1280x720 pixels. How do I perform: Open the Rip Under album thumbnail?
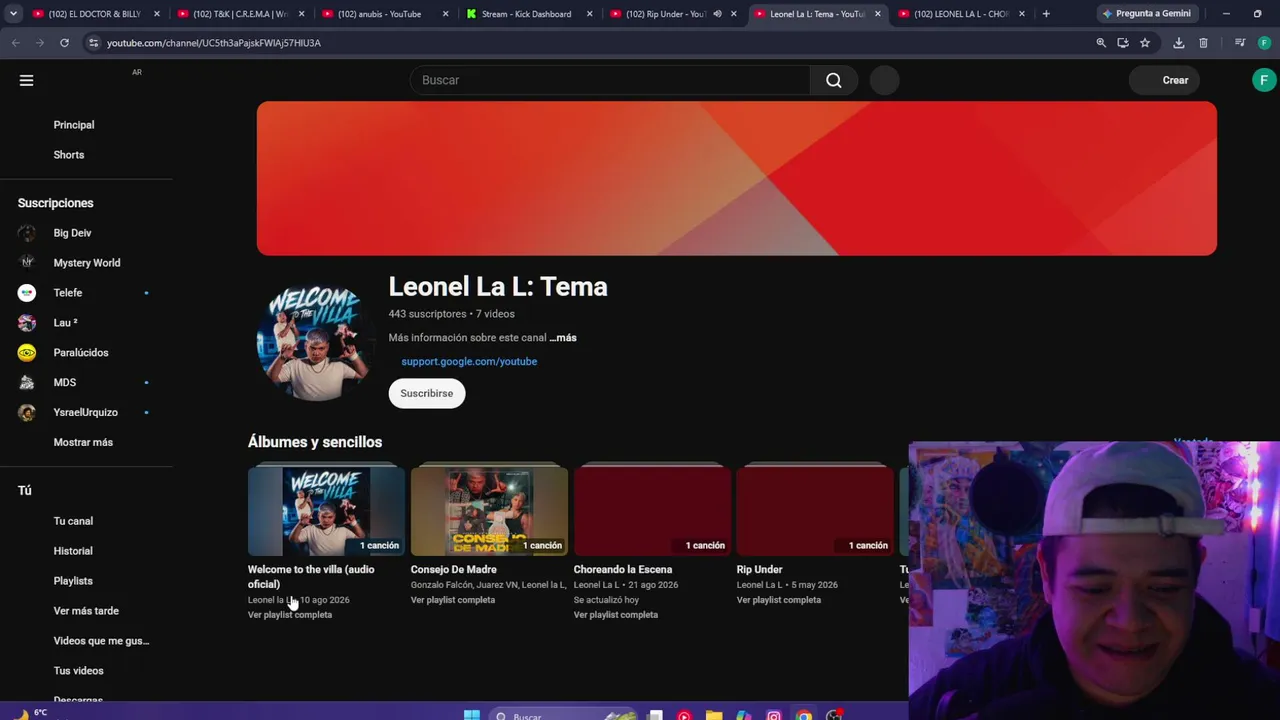point(815,511)
